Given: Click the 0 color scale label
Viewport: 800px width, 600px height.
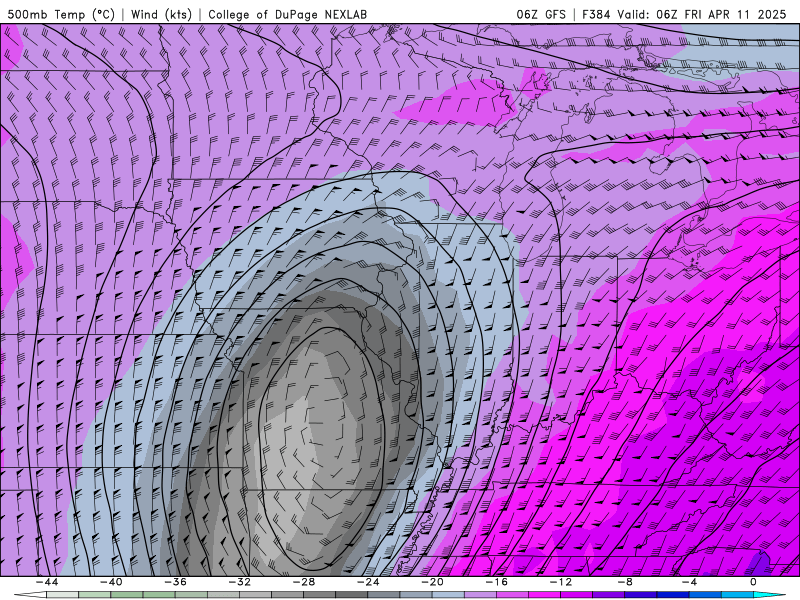Looking at the screenshot, I should coord(754,582).
